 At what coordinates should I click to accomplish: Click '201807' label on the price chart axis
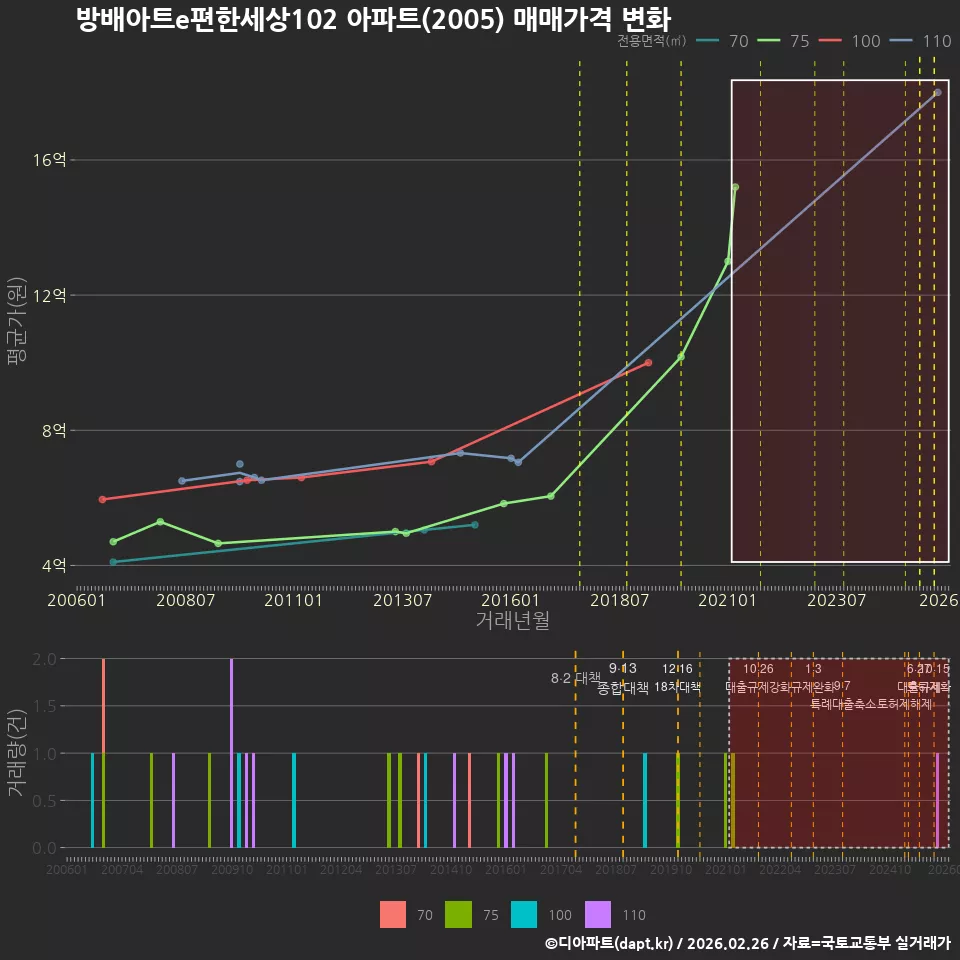(619, 600)
